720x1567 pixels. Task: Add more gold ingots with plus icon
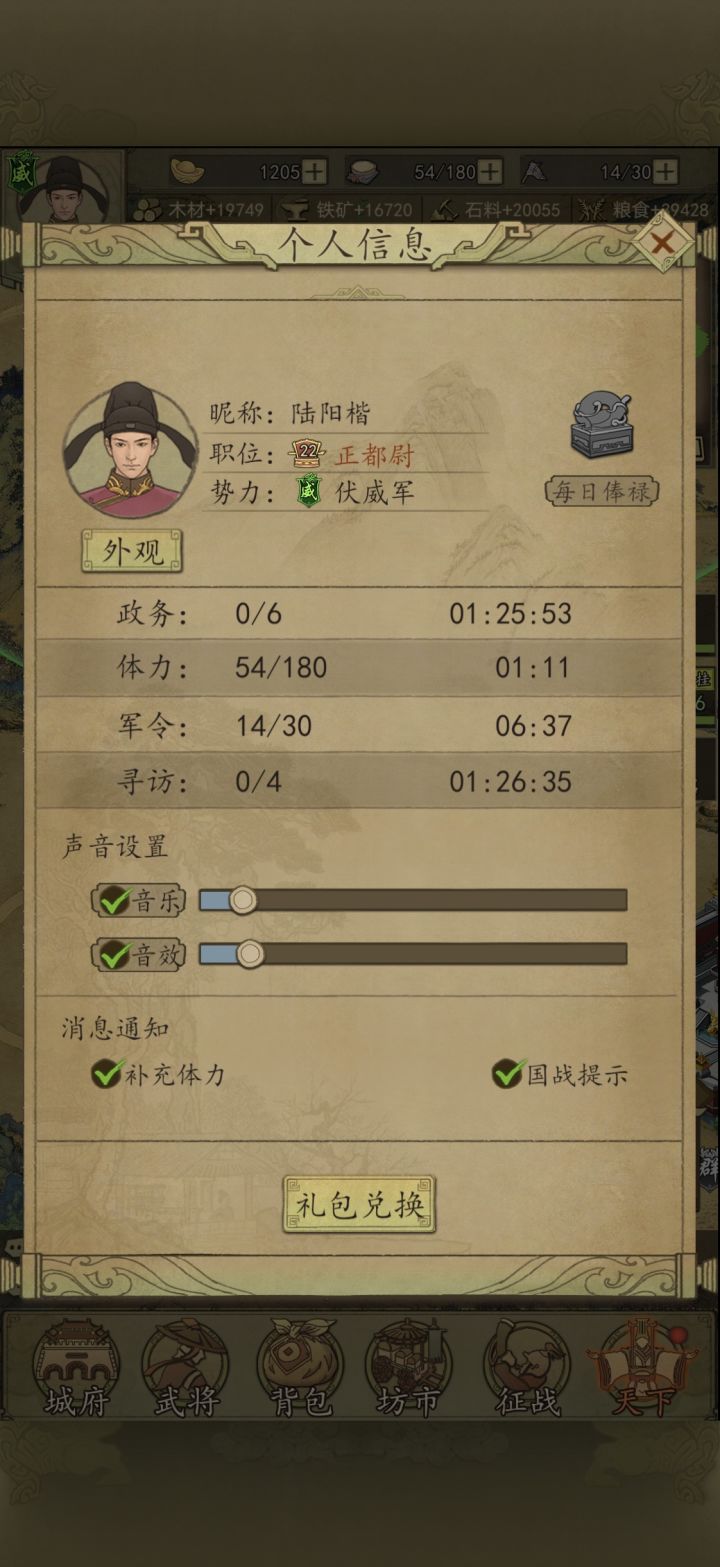click(314, 171)
